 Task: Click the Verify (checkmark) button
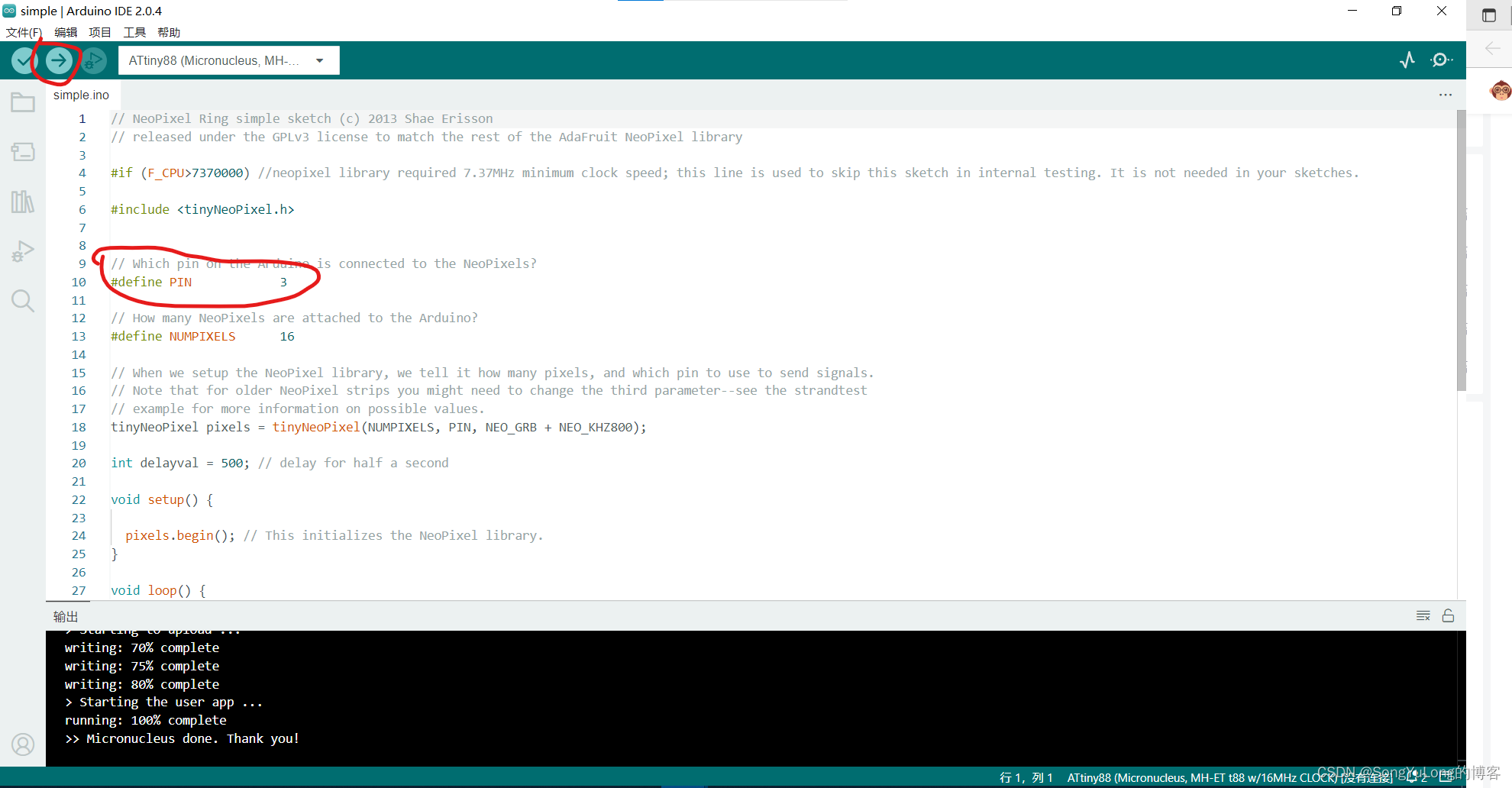click(x=25, y=60)
